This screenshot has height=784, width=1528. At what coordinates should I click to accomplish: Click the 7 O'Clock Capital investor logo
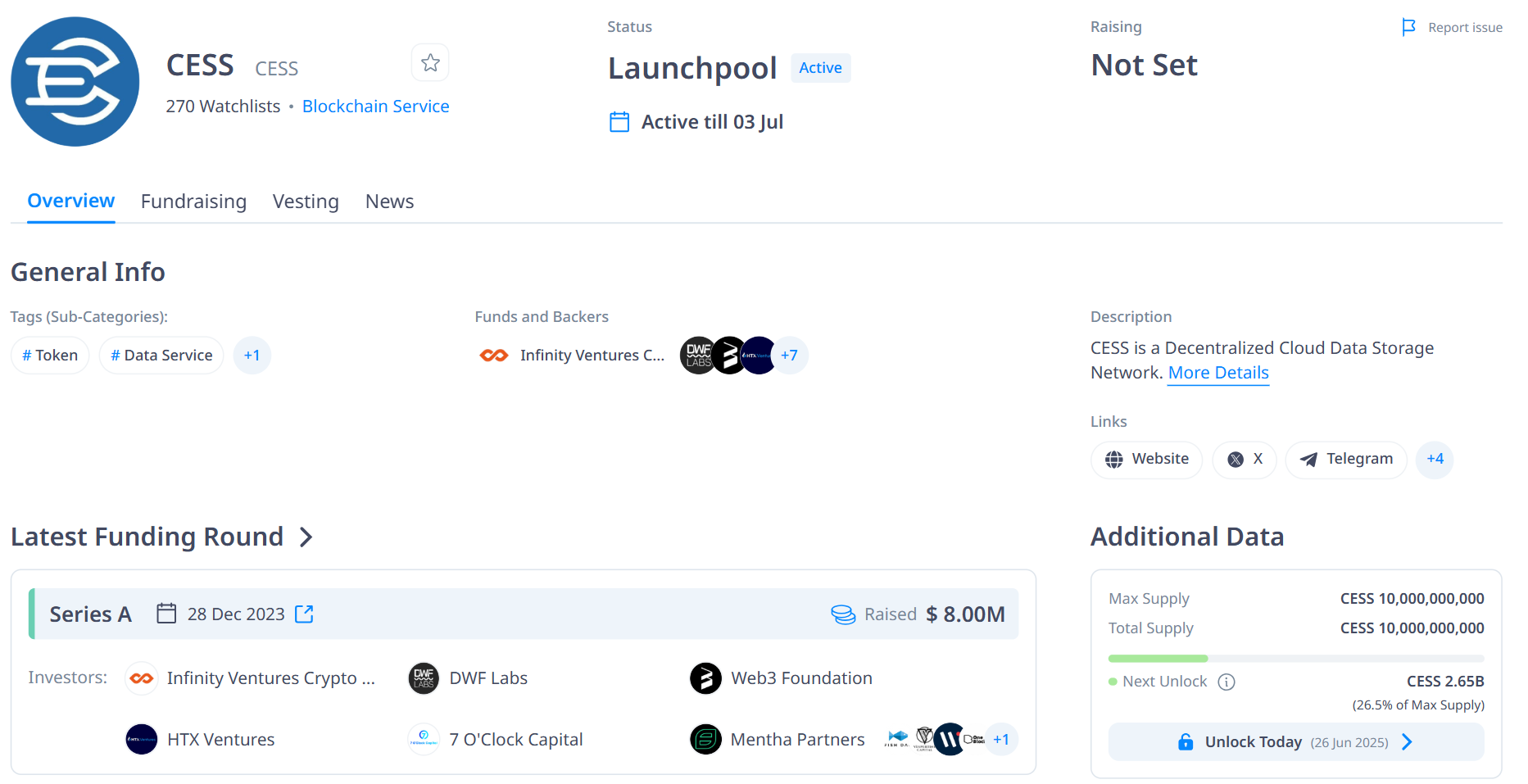(x=424, y=740)
